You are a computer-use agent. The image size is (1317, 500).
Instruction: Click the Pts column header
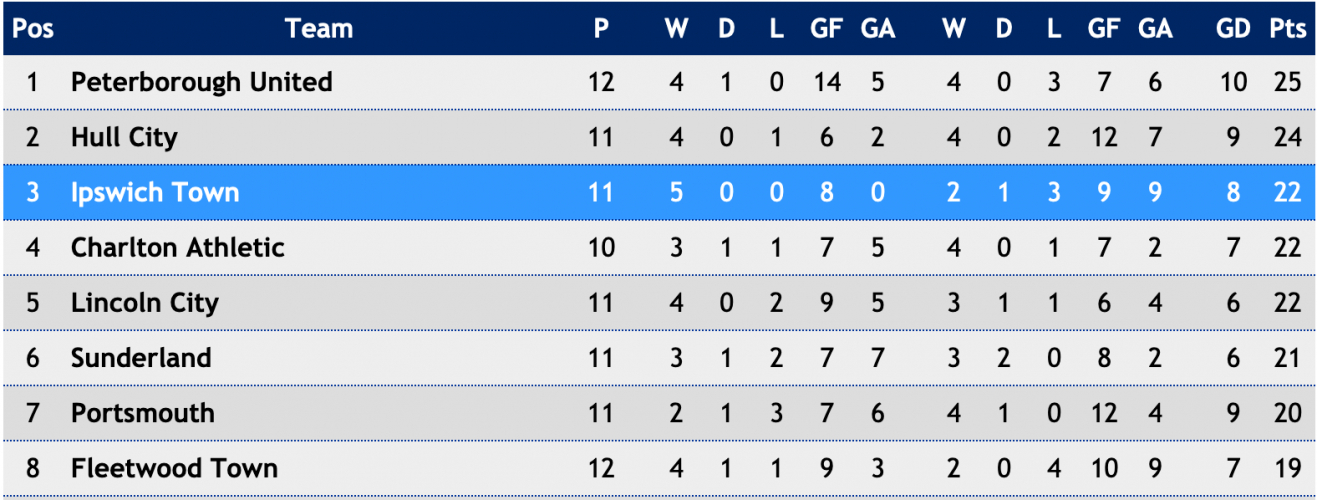tap(1287, 29)
